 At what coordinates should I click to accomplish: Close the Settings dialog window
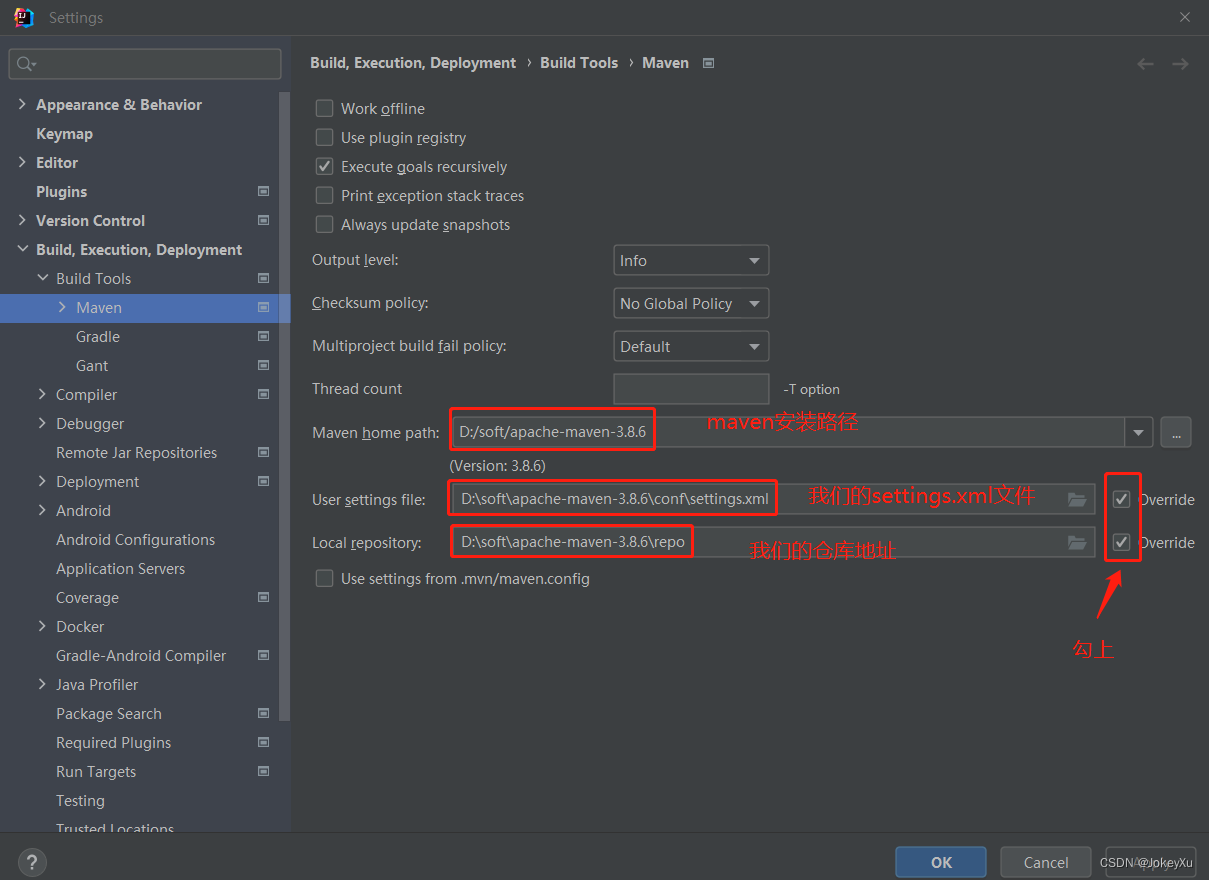(1185, 17)
